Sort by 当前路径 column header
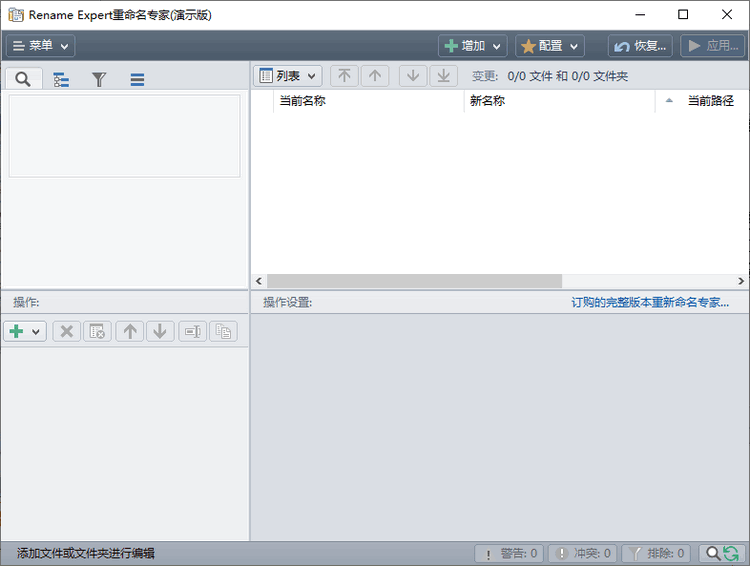 tap(702, 101)
